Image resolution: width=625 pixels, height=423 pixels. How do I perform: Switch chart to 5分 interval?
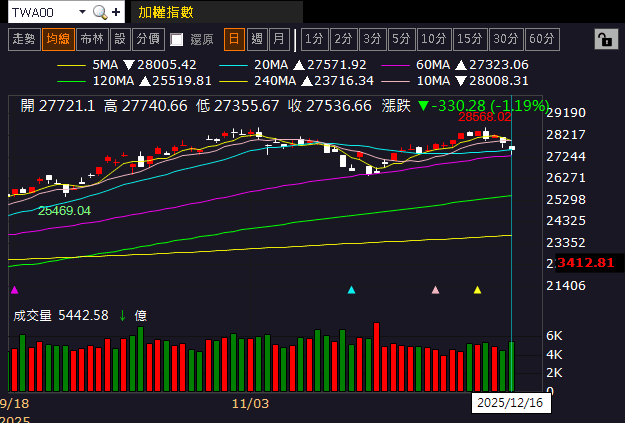pyautogui.click(x=402, y=39)
